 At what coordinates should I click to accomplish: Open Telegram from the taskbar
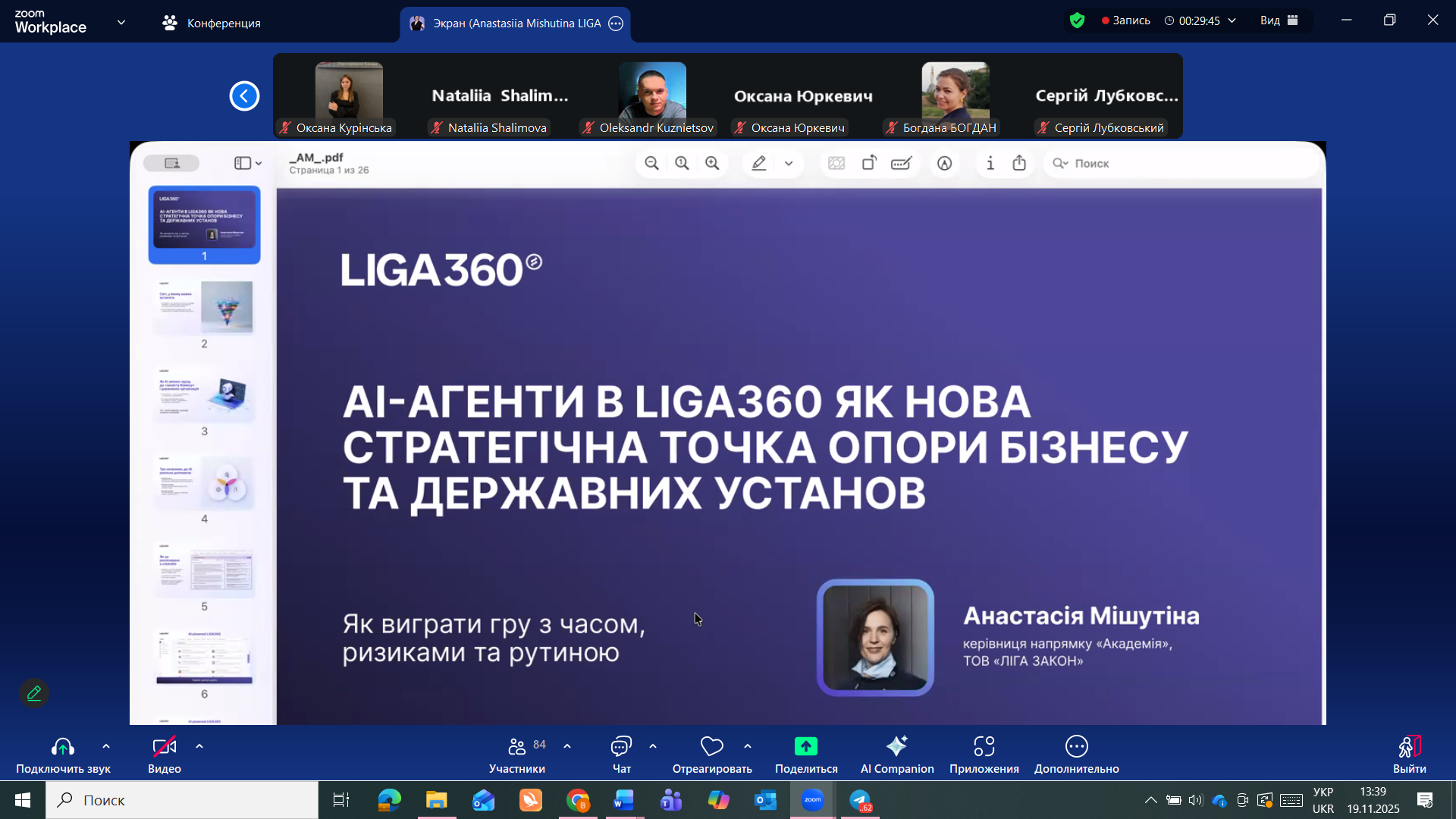pos(860,800)
